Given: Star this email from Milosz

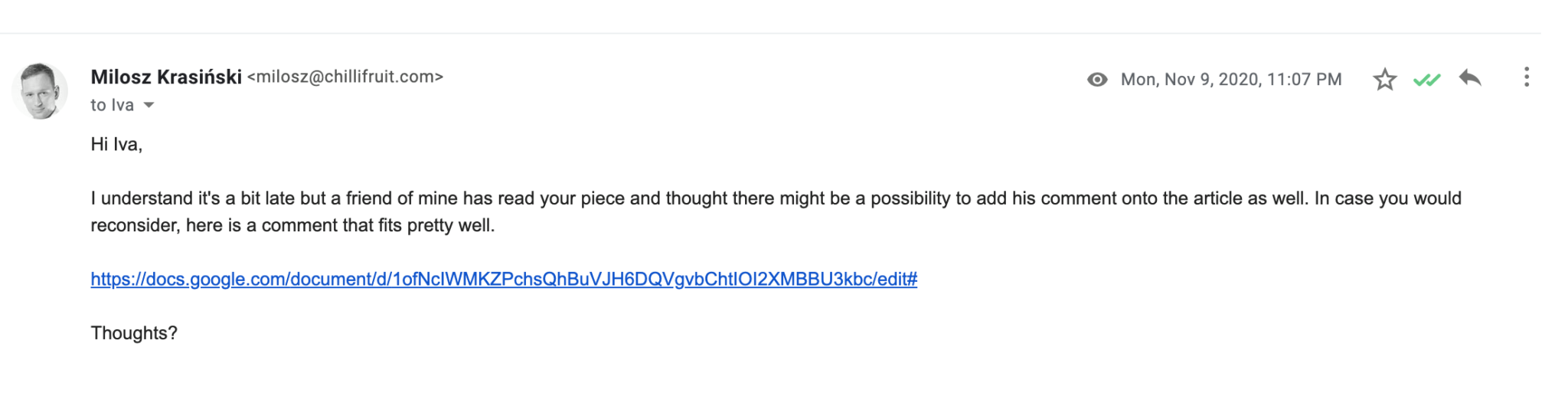Looking at the screenshot, I should point(1384,79).
